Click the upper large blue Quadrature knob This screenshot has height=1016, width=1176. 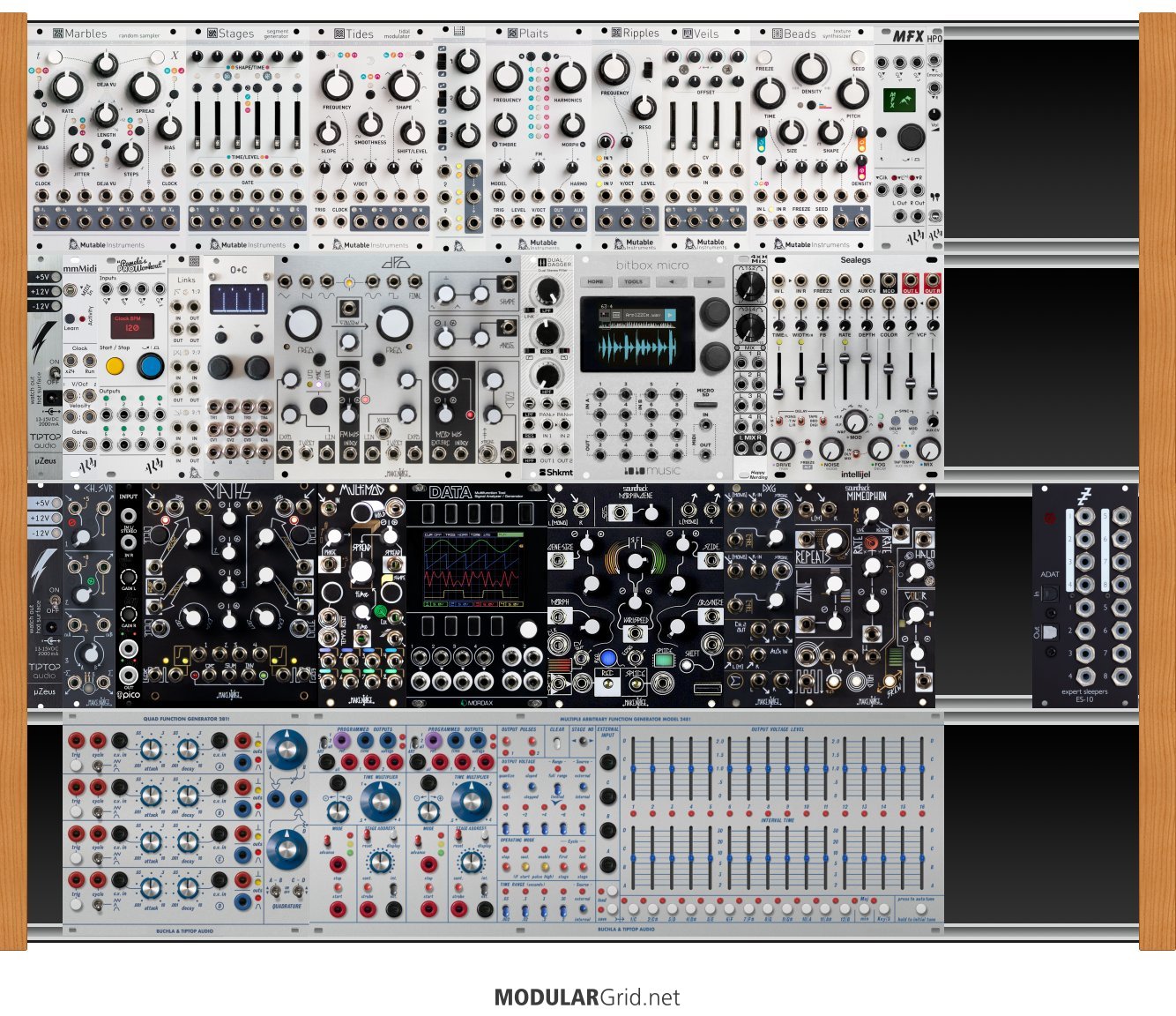[287, 750]
